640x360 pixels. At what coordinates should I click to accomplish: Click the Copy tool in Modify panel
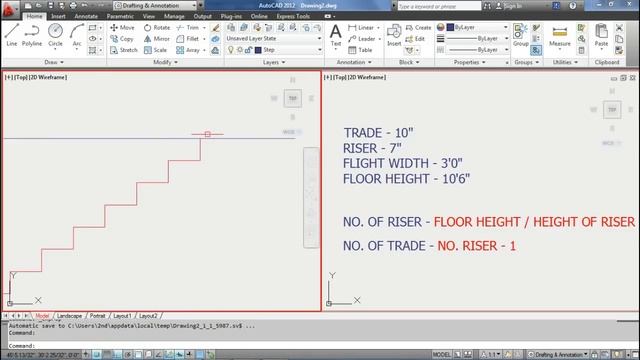point(122,39)
